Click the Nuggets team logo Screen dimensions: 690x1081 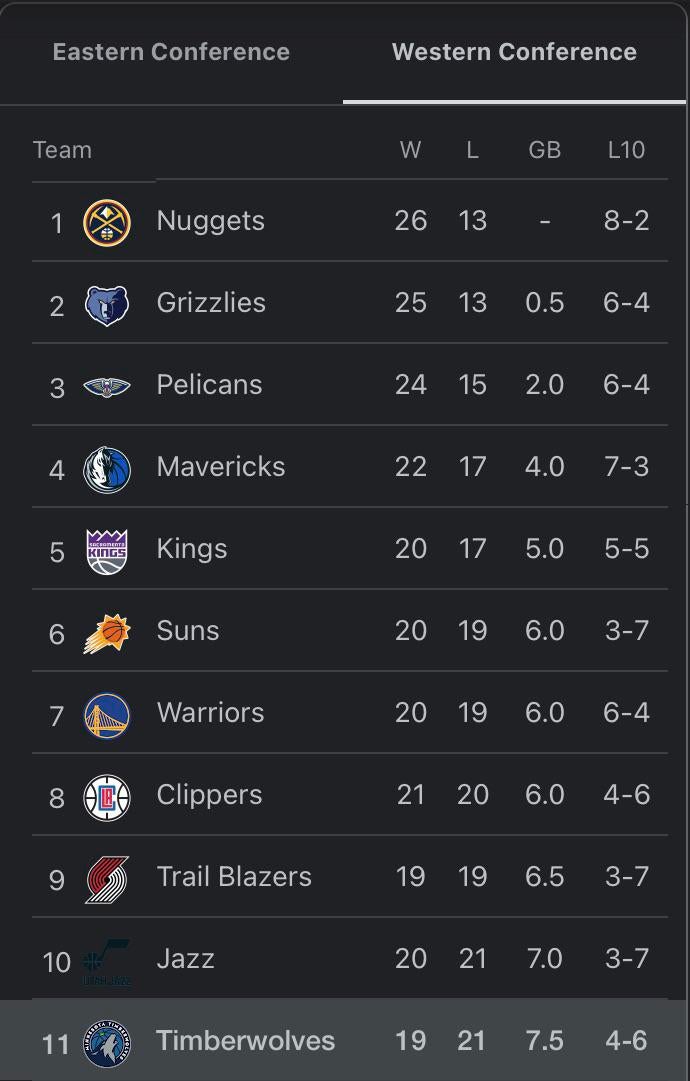[x=107, y=222]
